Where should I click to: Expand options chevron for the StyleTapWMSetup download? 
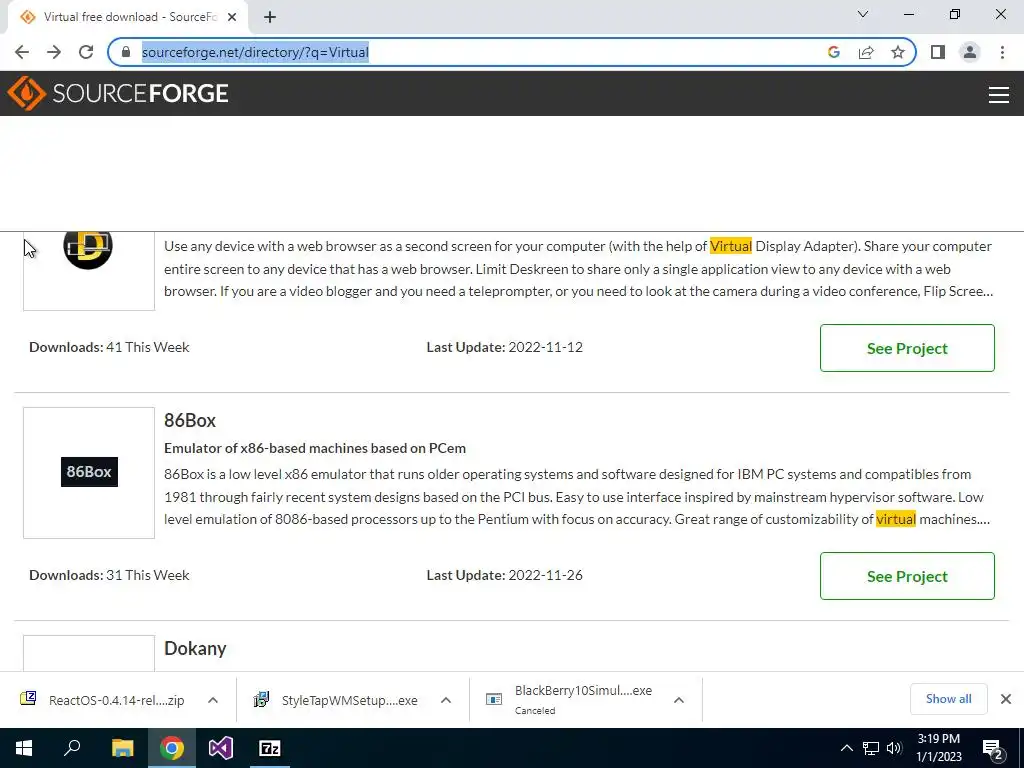click(x=446, y=700)
